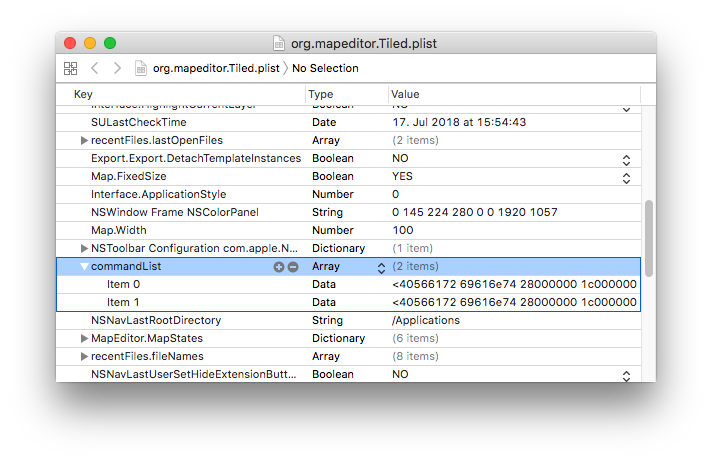Change Export.Export.DetachTemplateInstances boolean value
Viewport: 712px width, 462px height.
[x=626, y=159]
